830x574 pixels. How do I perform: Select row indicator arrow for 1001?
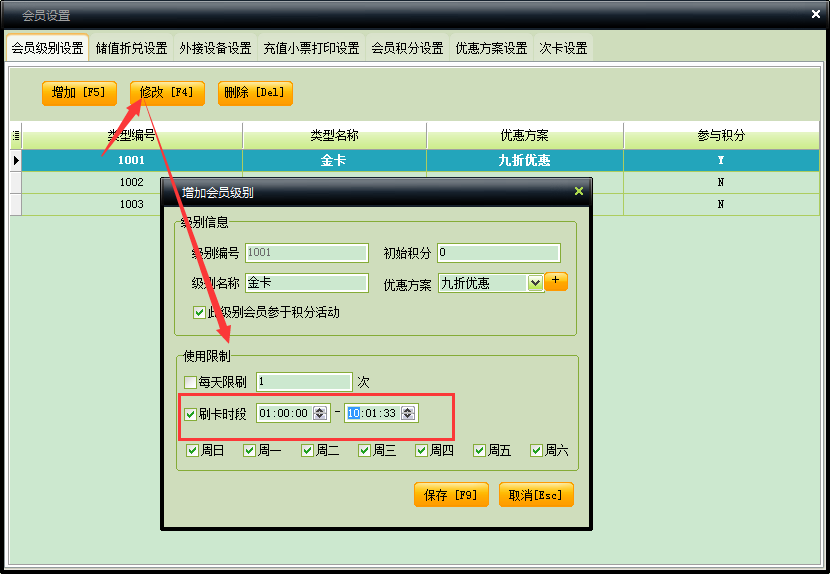coord(16,160)
